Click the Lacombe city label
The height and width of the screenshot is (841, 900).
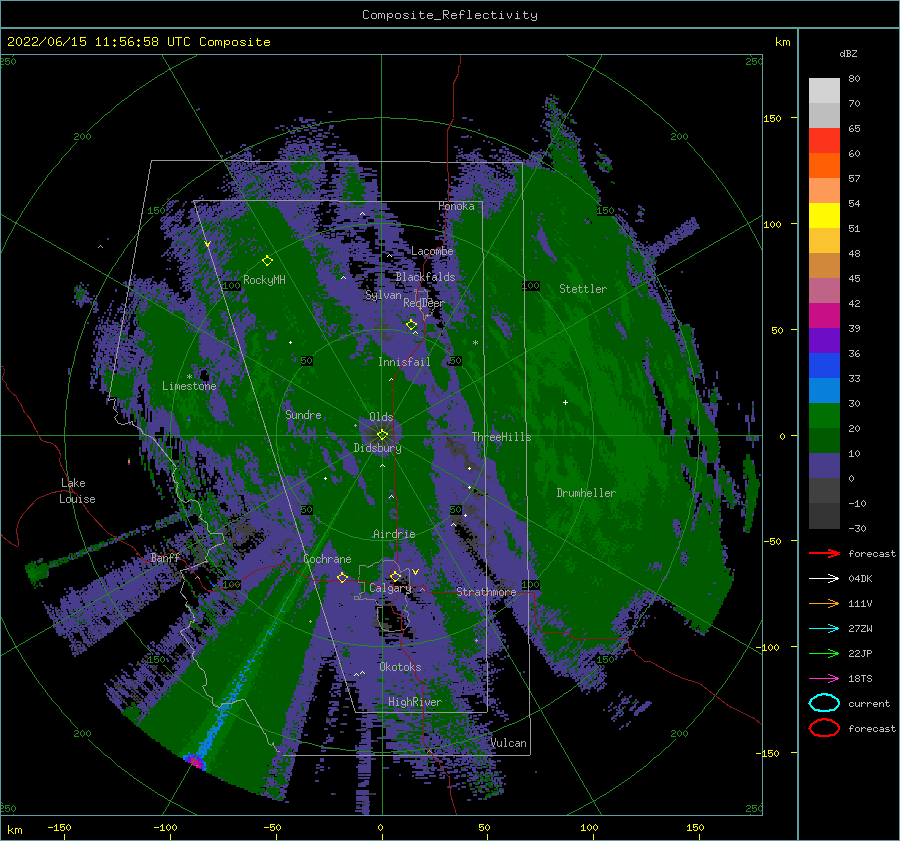tap(432, 251)
